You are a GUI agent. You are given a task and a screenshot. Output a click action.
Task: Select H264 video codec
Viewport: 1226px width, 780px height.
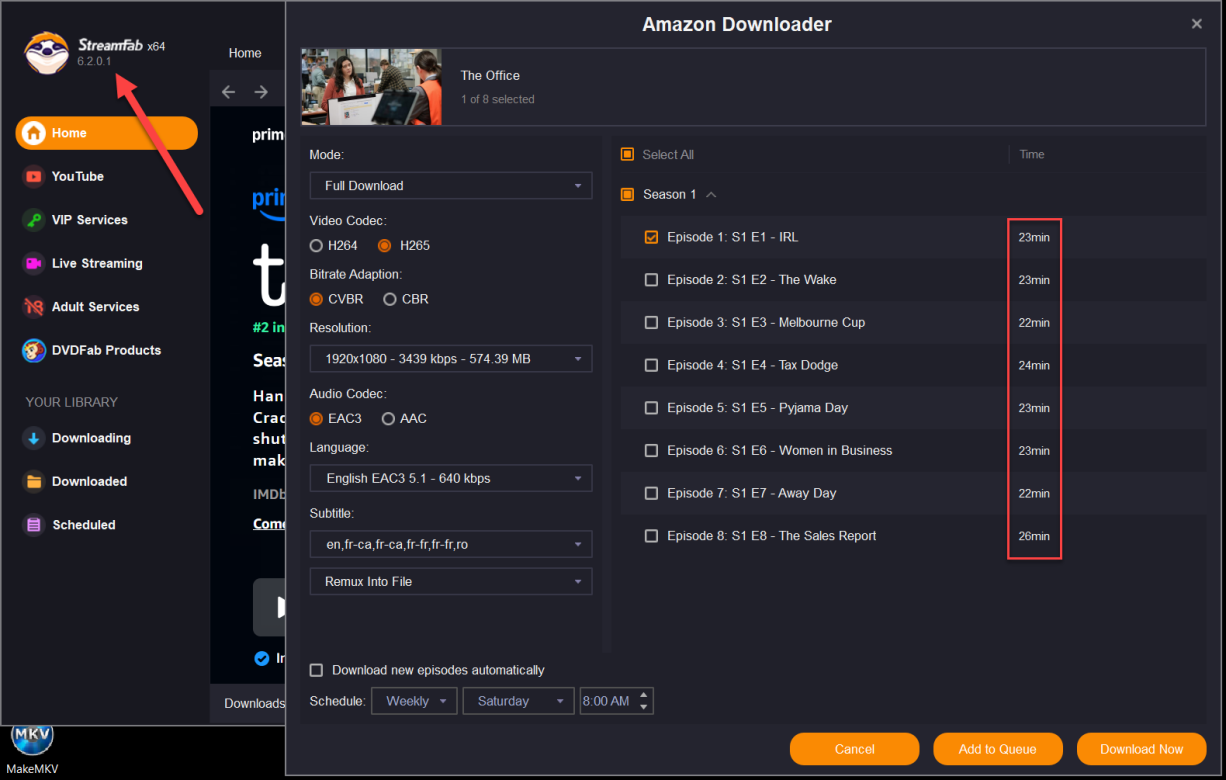coord(316,245)
